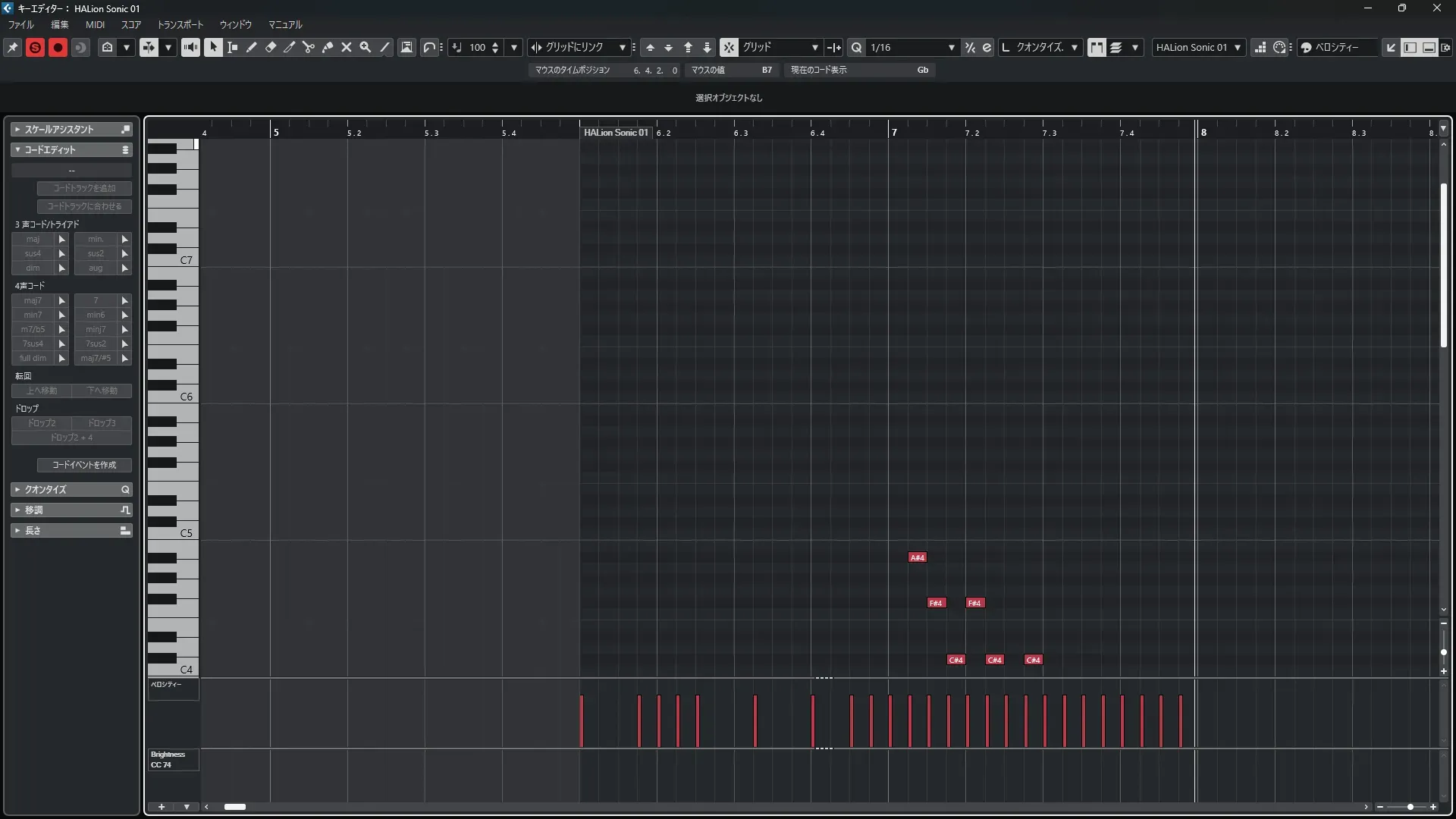Toggle the red Solo Editor button
The image size is (1456, 819).
[35, 47]
